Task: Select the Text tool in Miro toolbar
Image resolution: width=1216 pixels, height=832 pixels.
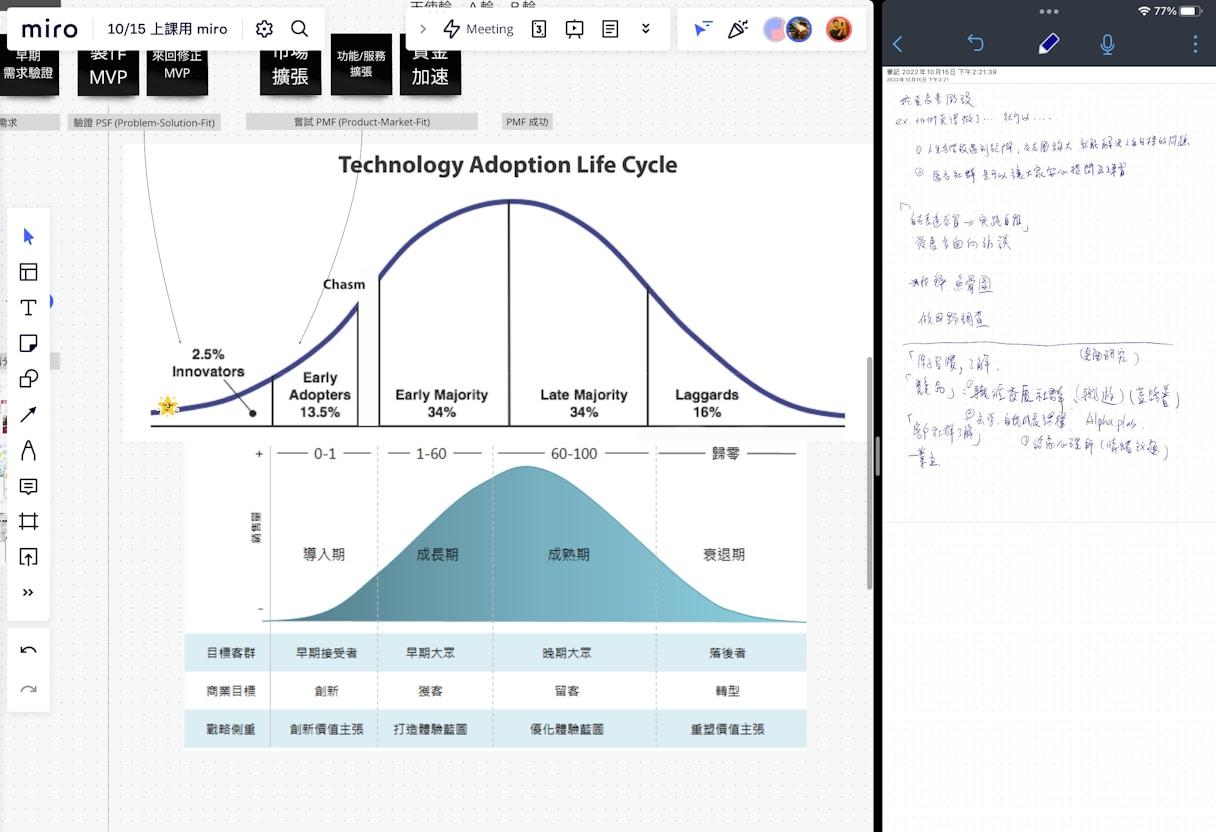Action: 28,307
